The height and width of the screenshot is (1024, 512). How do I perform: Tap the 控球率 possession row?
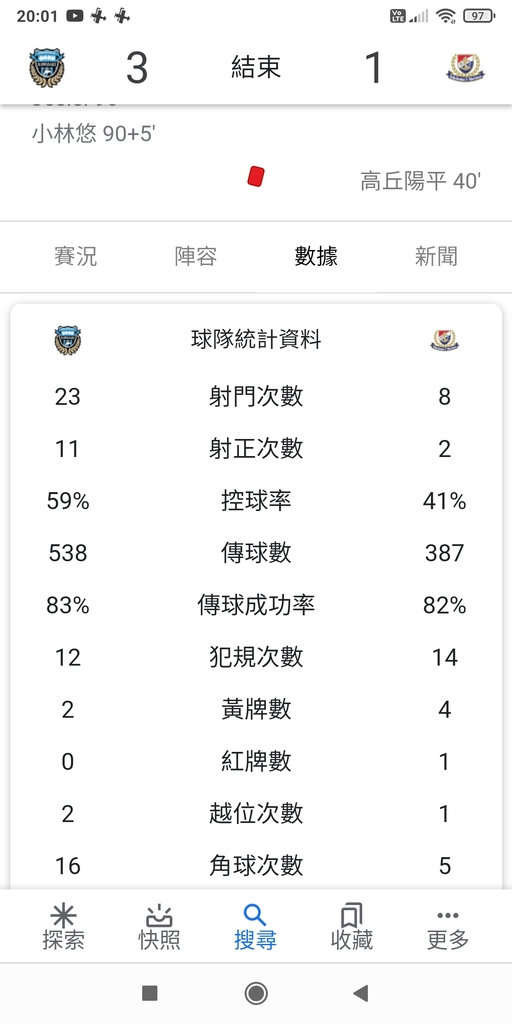tap(256, 501)
